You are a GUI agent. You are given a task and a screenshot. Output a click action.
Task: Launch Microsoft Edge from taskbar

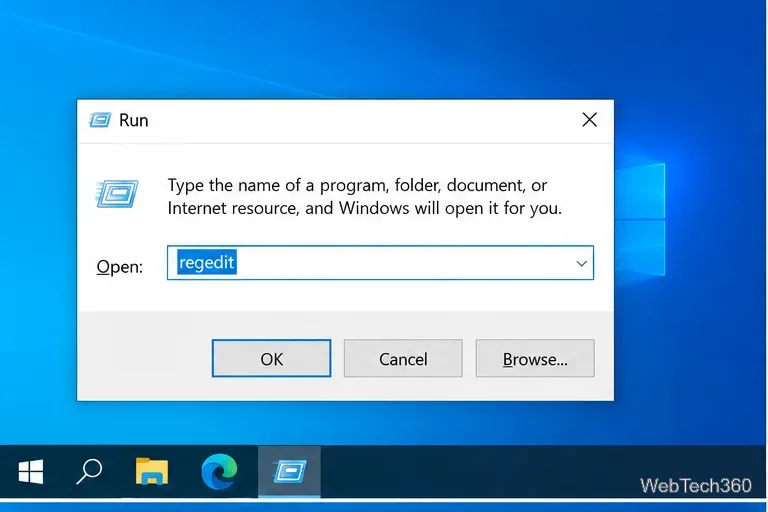click(219, 471)
